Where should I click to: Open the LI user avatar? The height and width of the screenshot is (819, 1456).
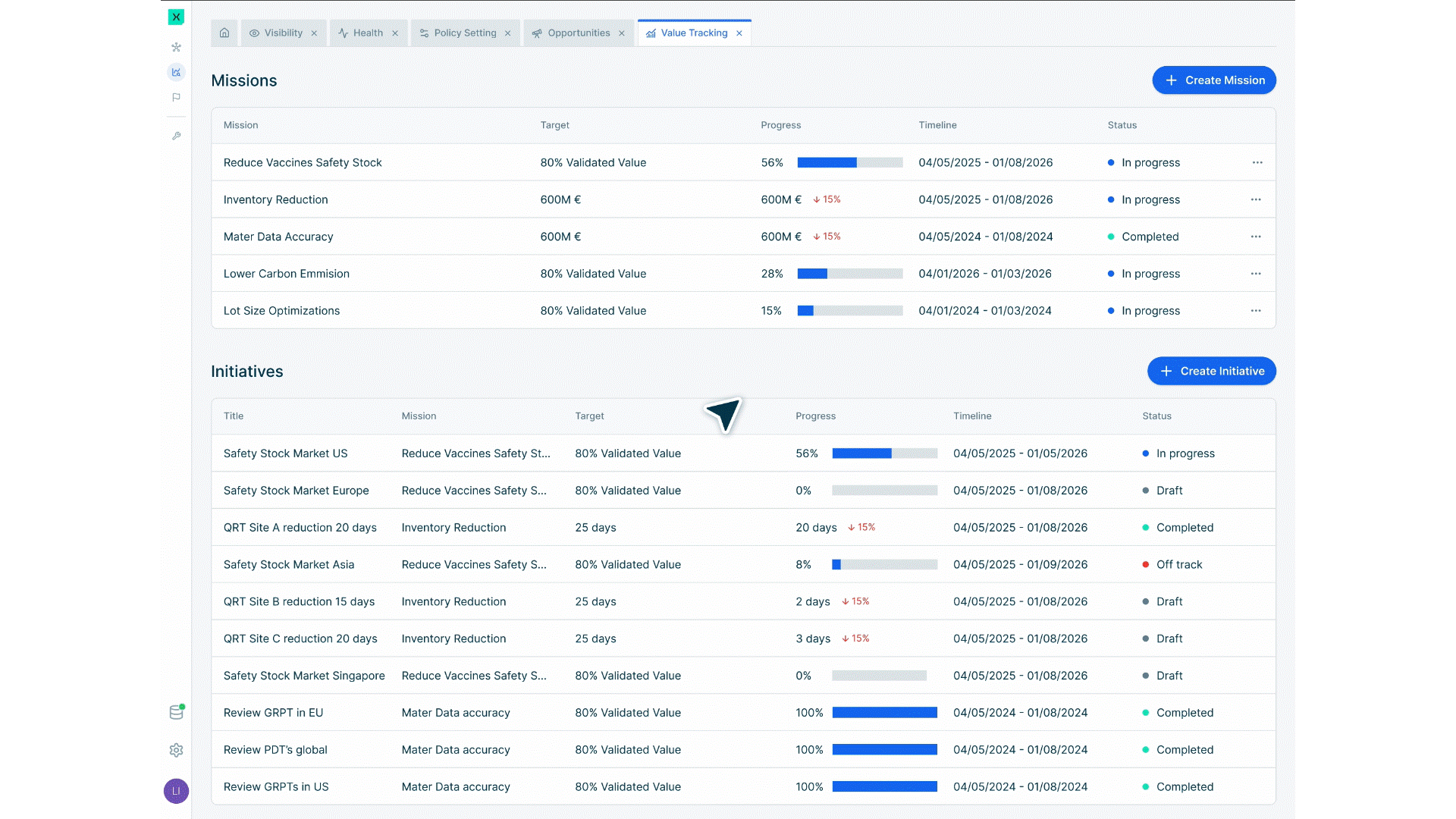click(x=176, y=791)
